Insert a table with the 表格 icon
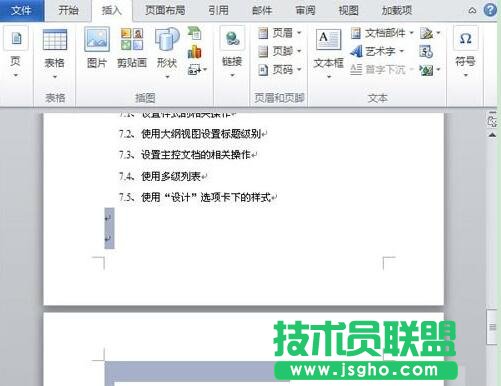 55,40
